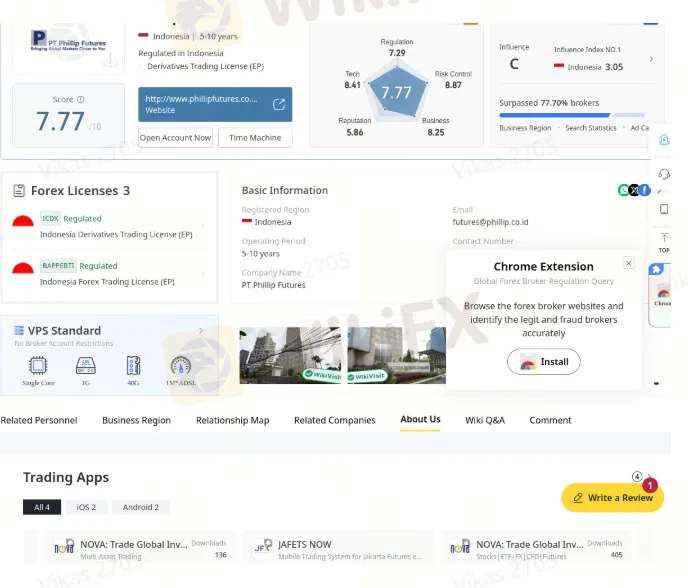The image size is (688, 588).
Task: Click the JAFETS NOW app title
Action: (x=305, y=545)
